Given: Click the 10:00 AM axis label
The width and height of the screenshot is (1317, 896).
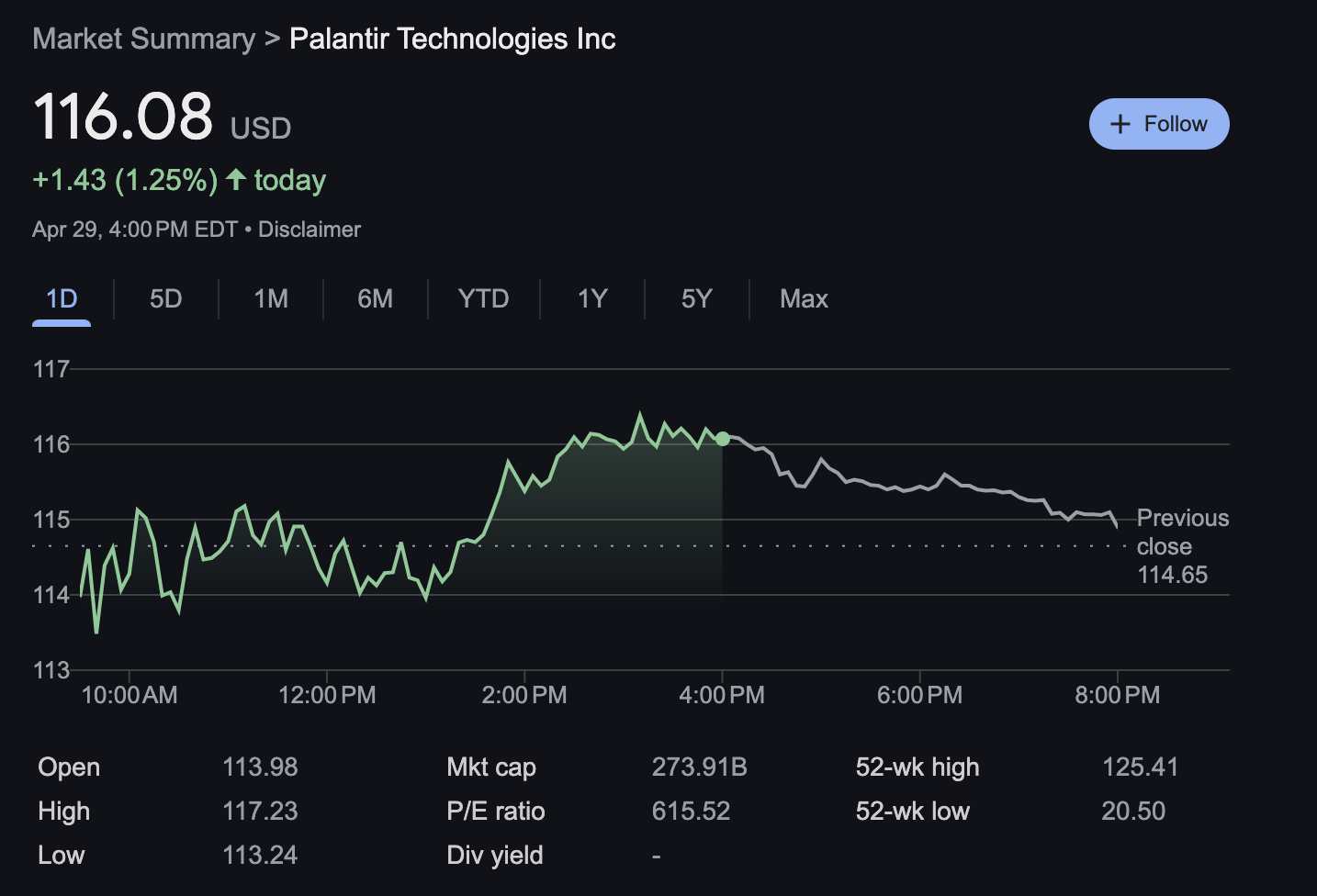Looking at the screenshot, I should 129,695.
